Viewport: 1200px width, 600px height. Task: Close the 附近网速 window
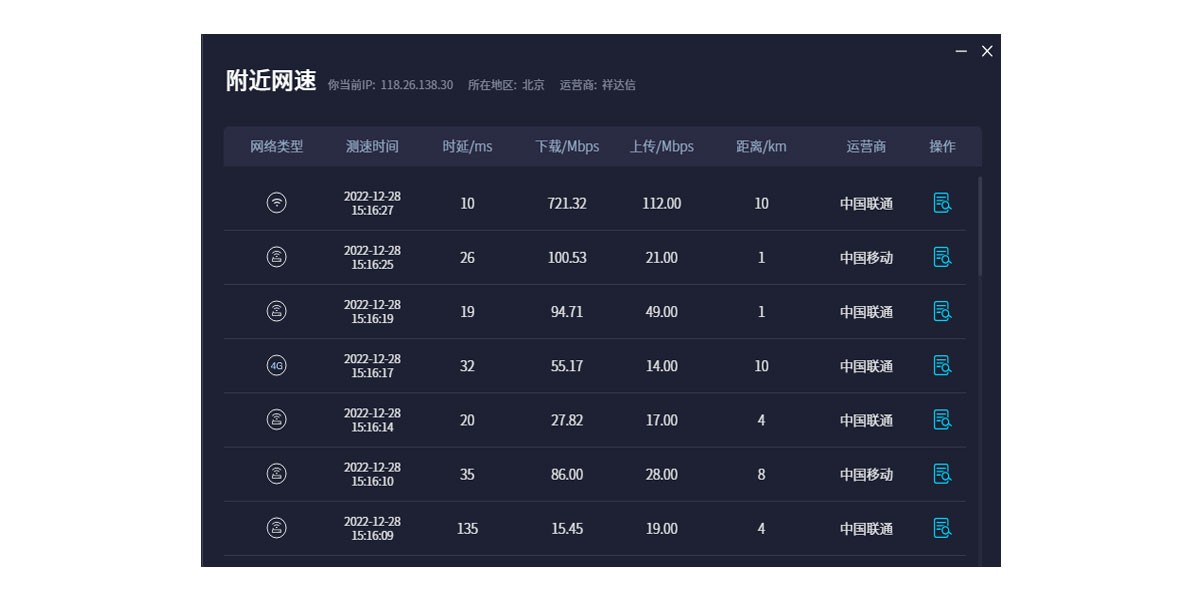pos(987,51)
